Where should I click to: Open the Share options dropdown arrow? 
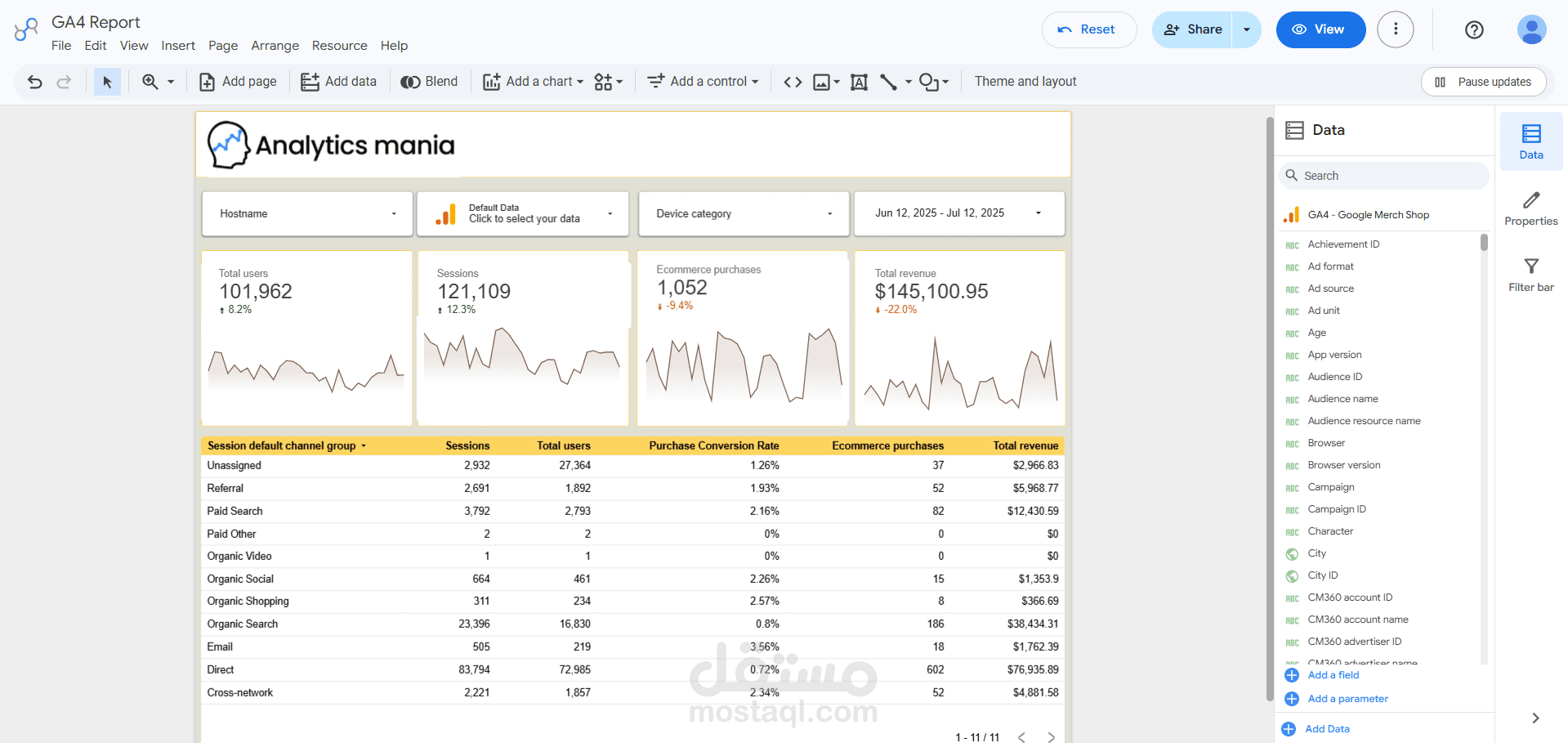pos(1247,29)
